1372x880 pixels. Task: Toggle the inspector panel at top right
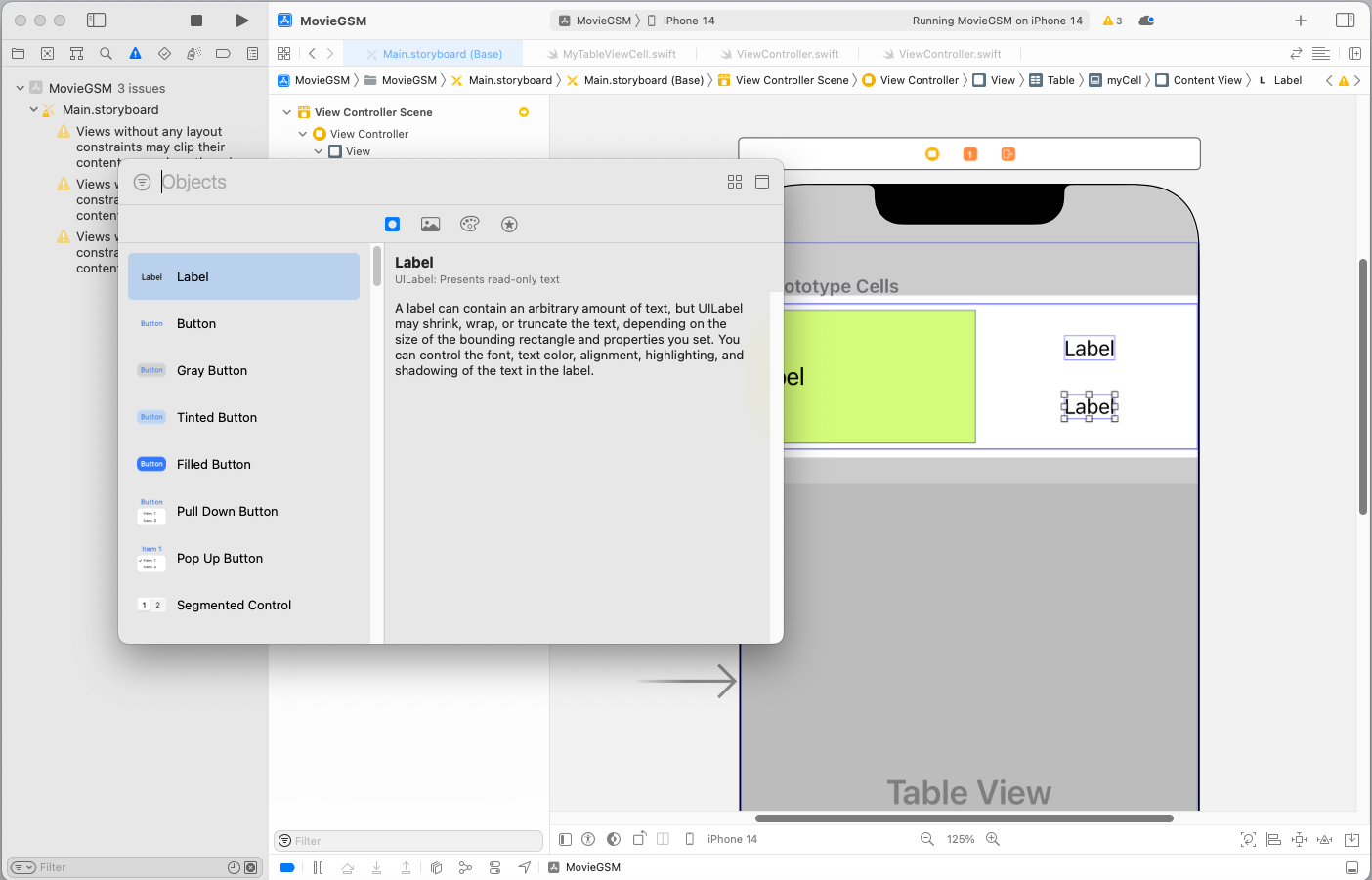pyautogui.click(x=1346, y=21)
